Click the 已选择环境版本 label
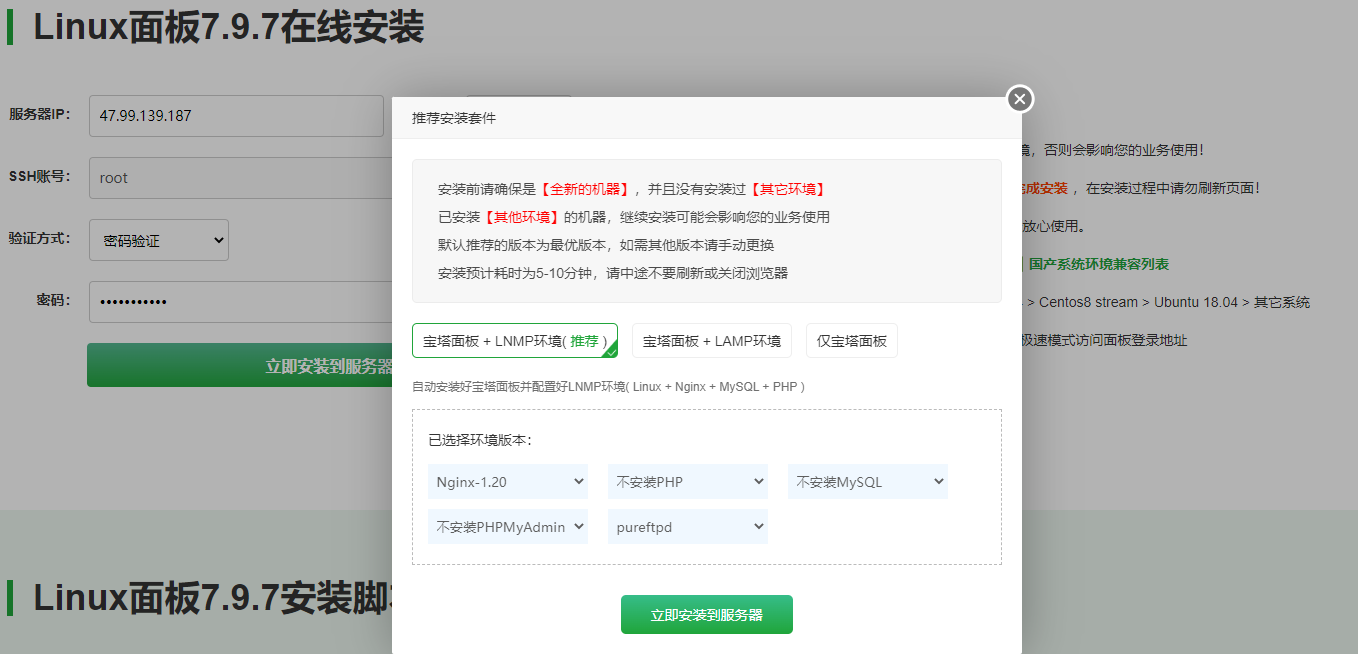 (480, 439)
